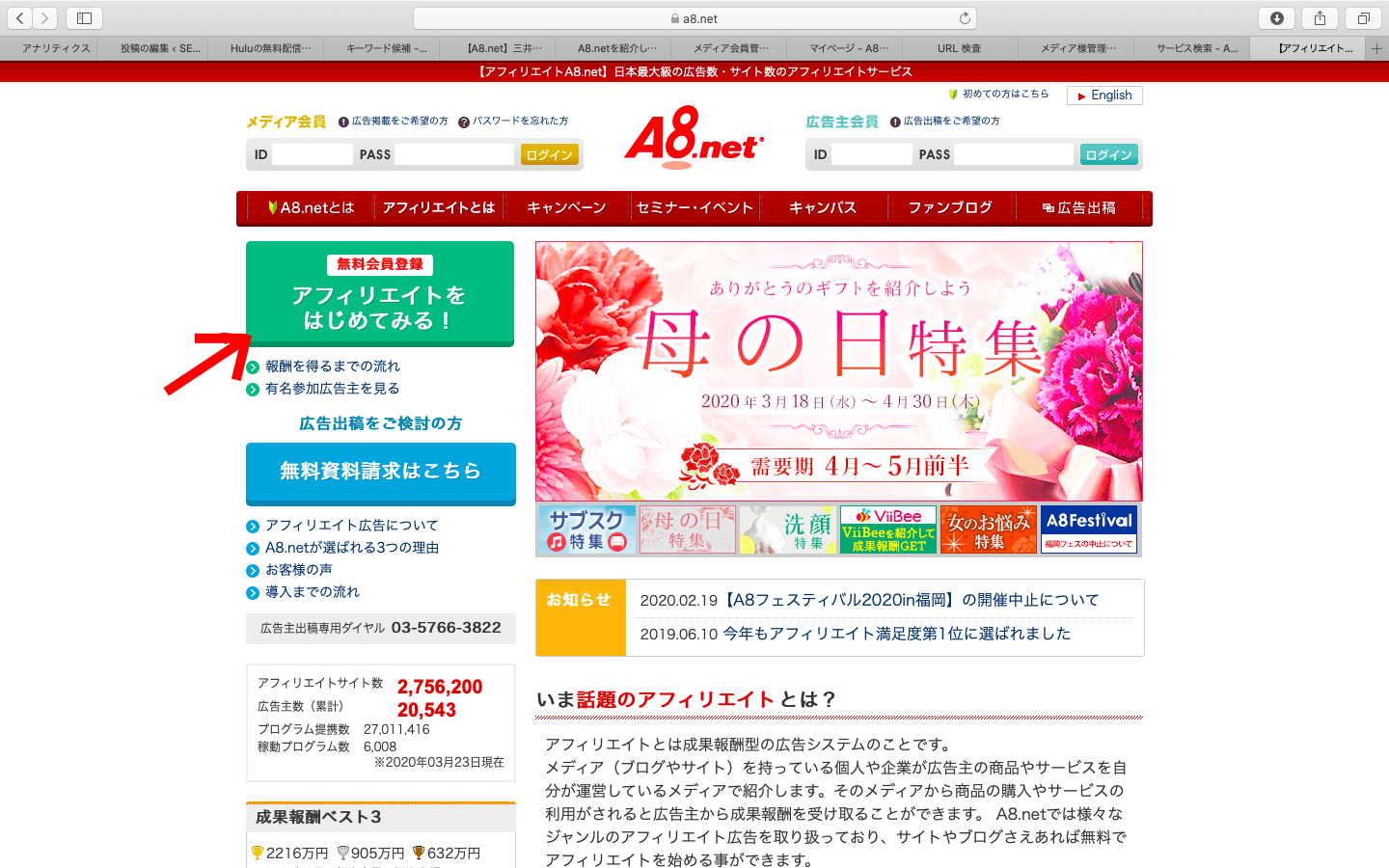Focus the メディア会員 ID field
The width and height of the screenshot is (1389, 868).
coord(313,154)
